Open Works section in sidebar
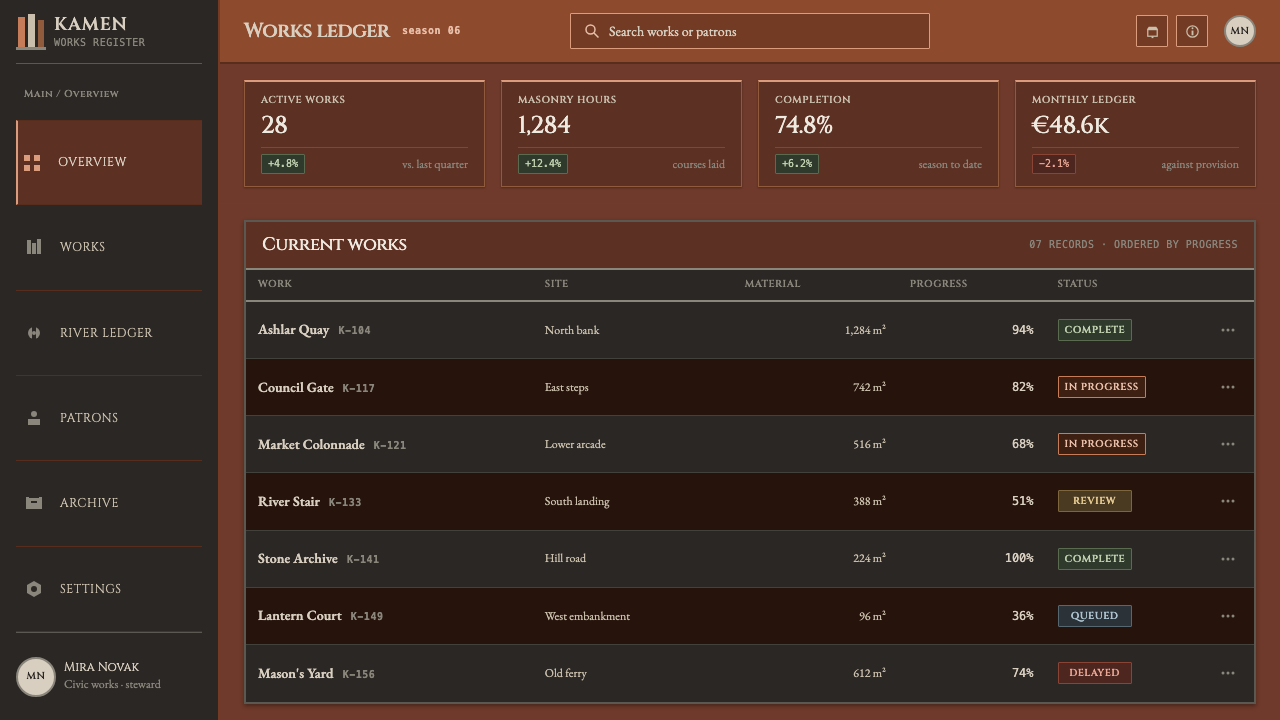1280x720 pixels. coord(109,247)
